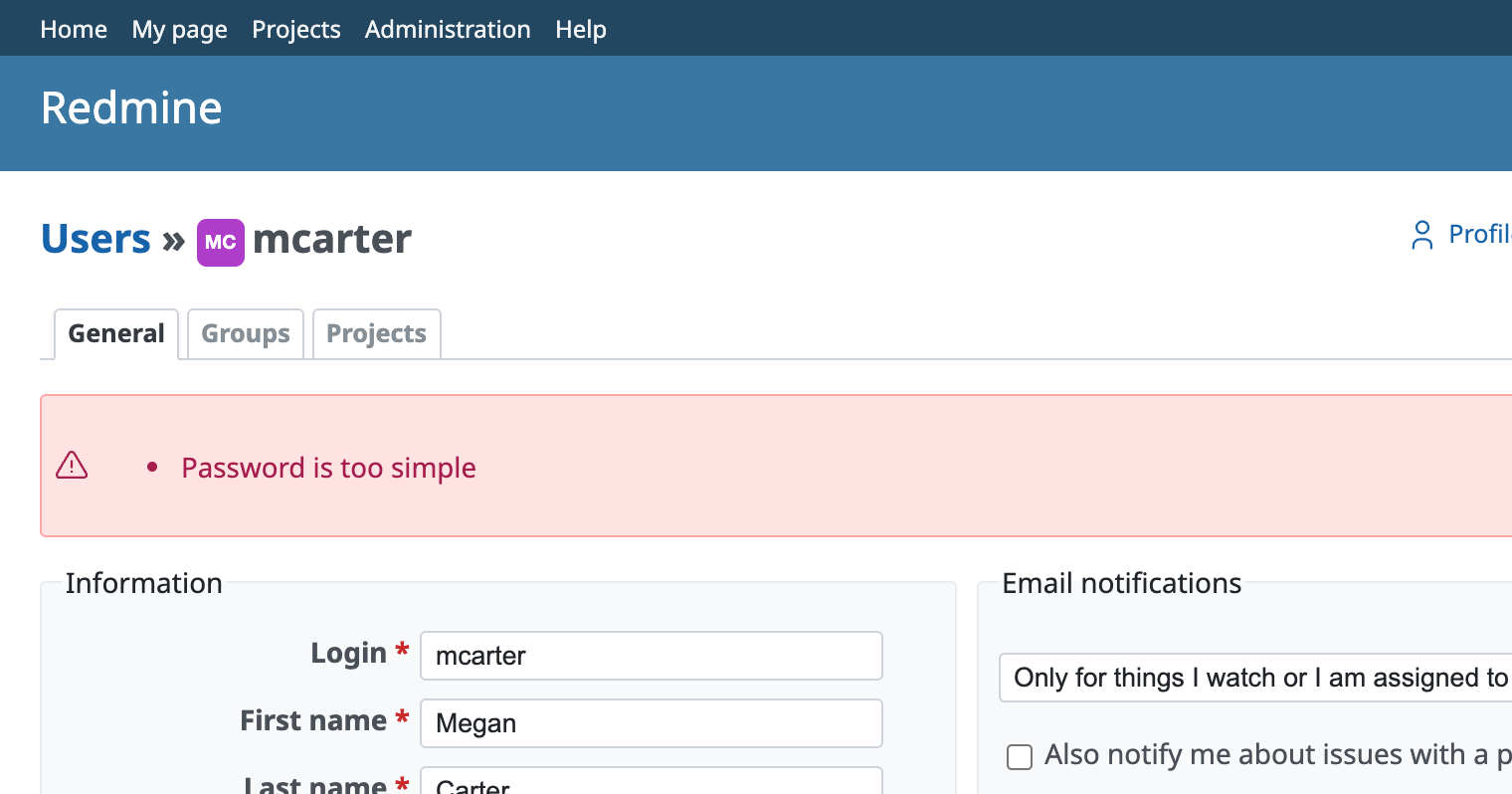Switch to the Groups tab

pyautogui.click(x=246, y=333)
